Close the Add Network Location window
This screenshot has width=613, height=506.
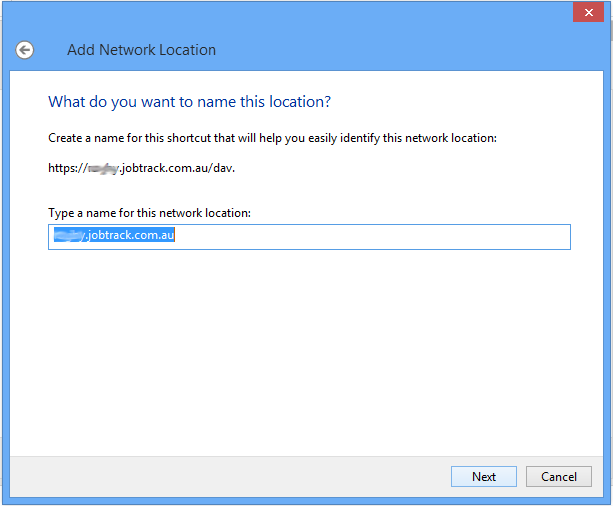click(x=586, y=12)
